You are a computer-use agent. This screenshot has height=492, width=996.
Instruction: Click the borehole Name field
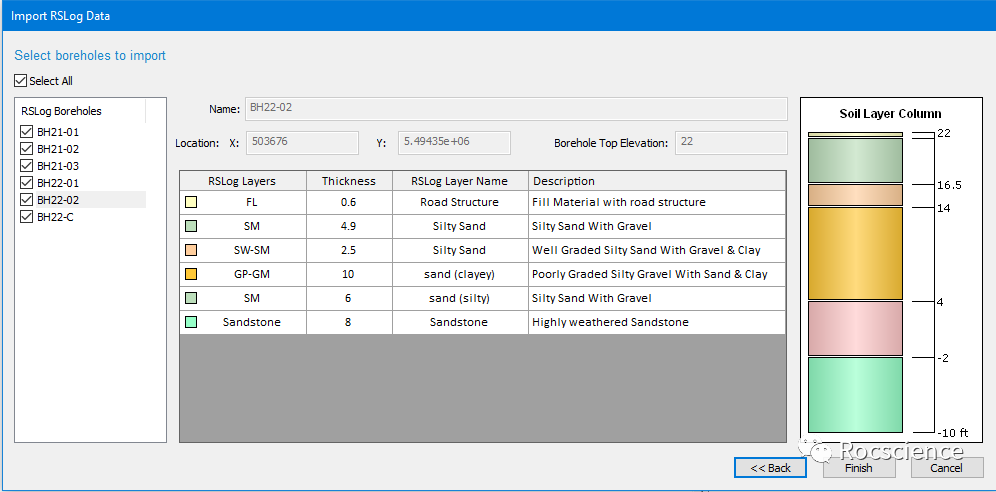click(x=515, y=108)
